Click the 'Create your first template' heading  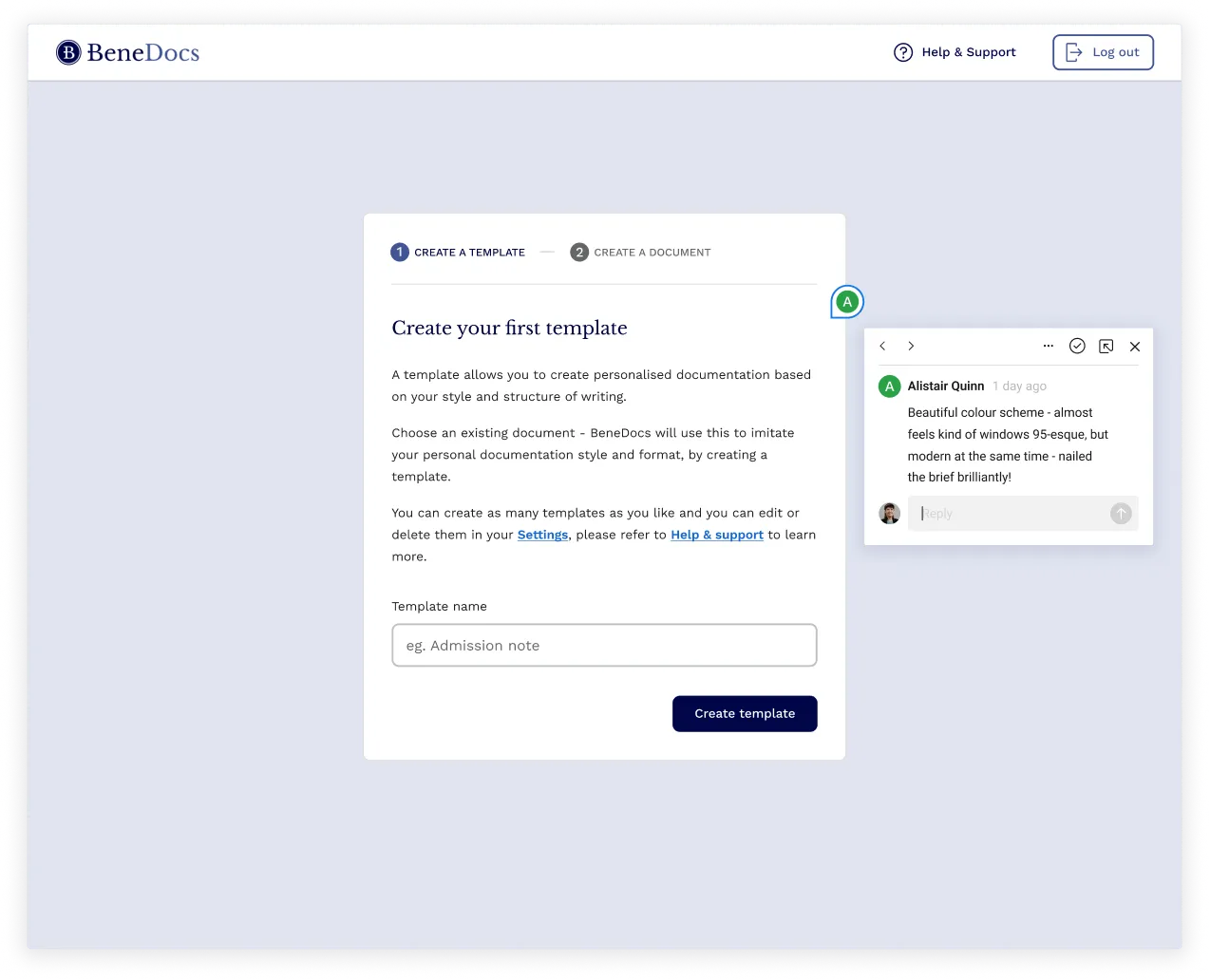pyautogui.click(x=509, y=328)
